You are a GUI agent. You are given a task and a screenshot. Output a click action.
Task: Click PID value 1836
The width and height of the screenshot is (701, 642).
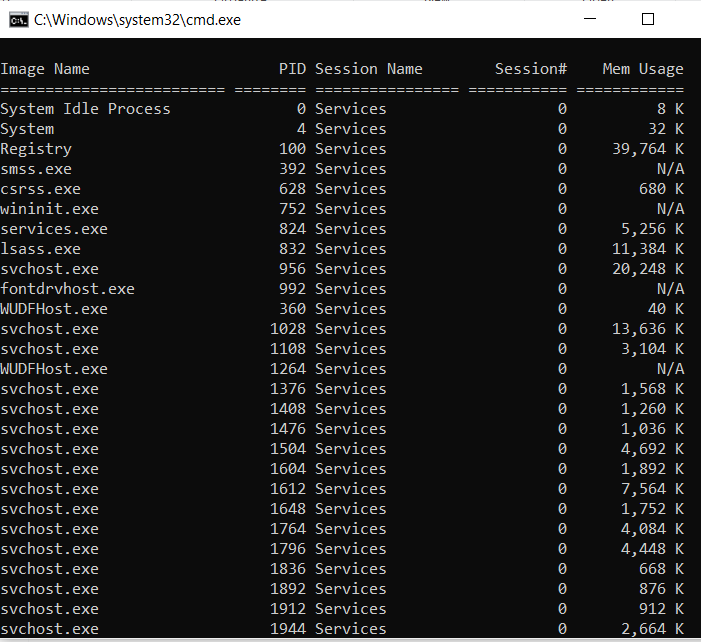288,569
